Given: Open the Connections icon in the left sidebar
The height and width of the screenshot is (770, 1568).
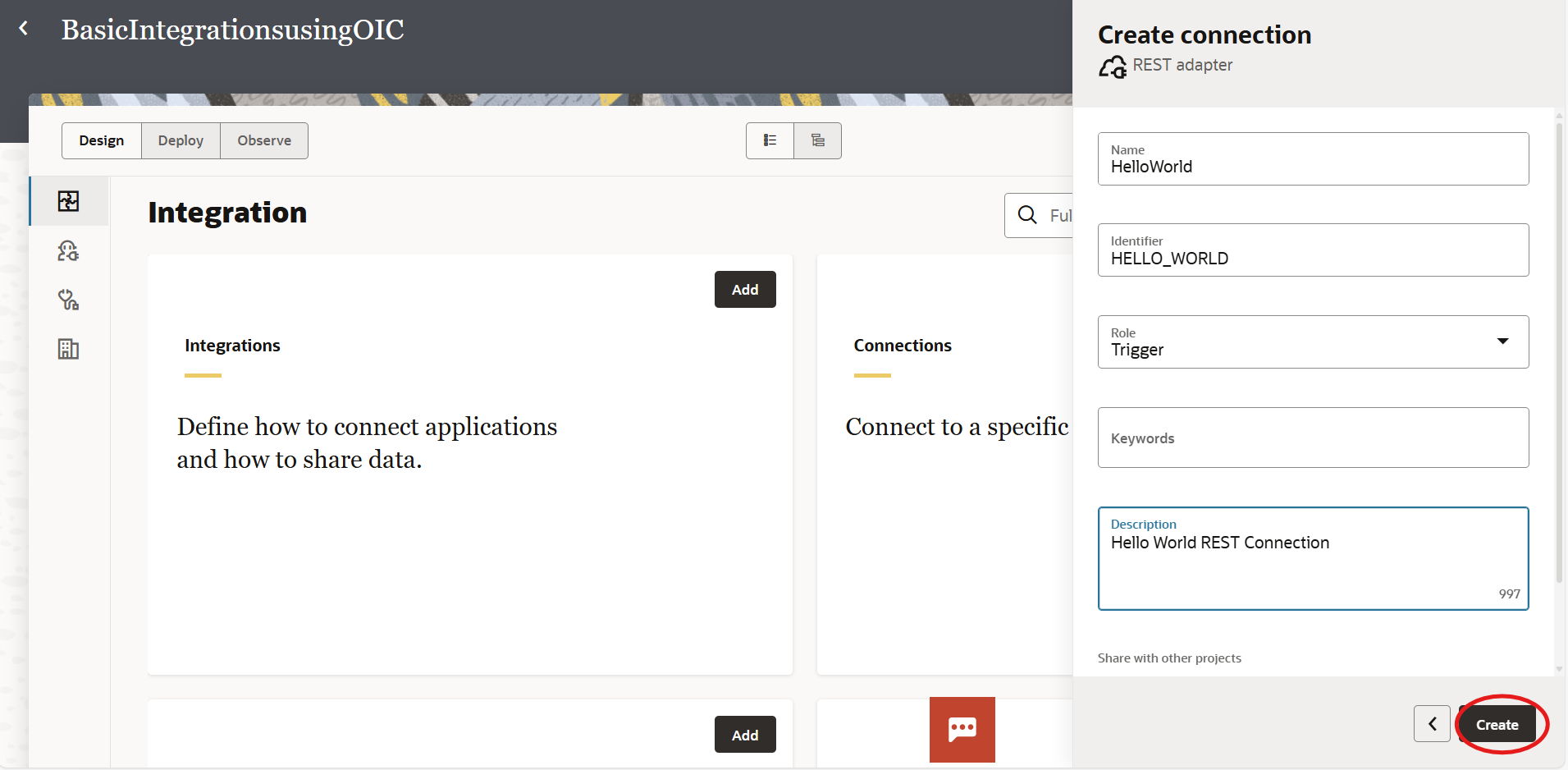Looking at the screenshot, I should click(69, 250).
